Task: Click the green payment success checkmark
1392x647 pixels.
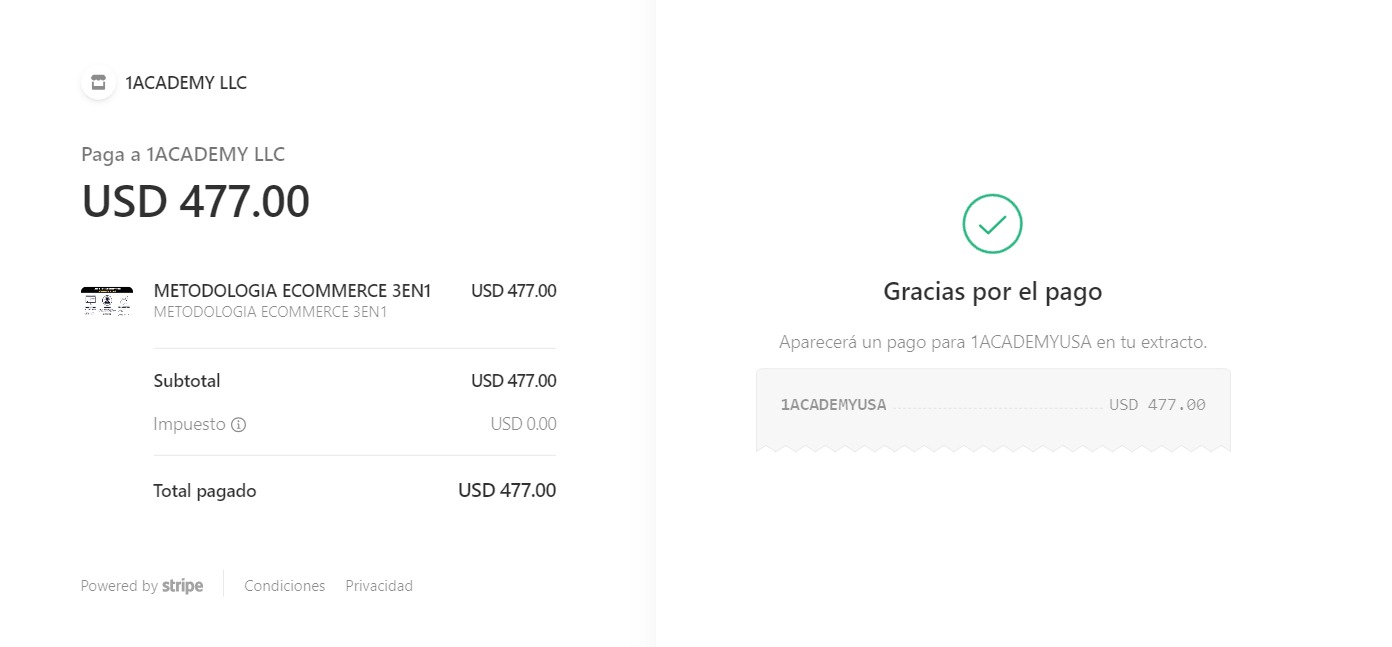Action: coord(992,224)
